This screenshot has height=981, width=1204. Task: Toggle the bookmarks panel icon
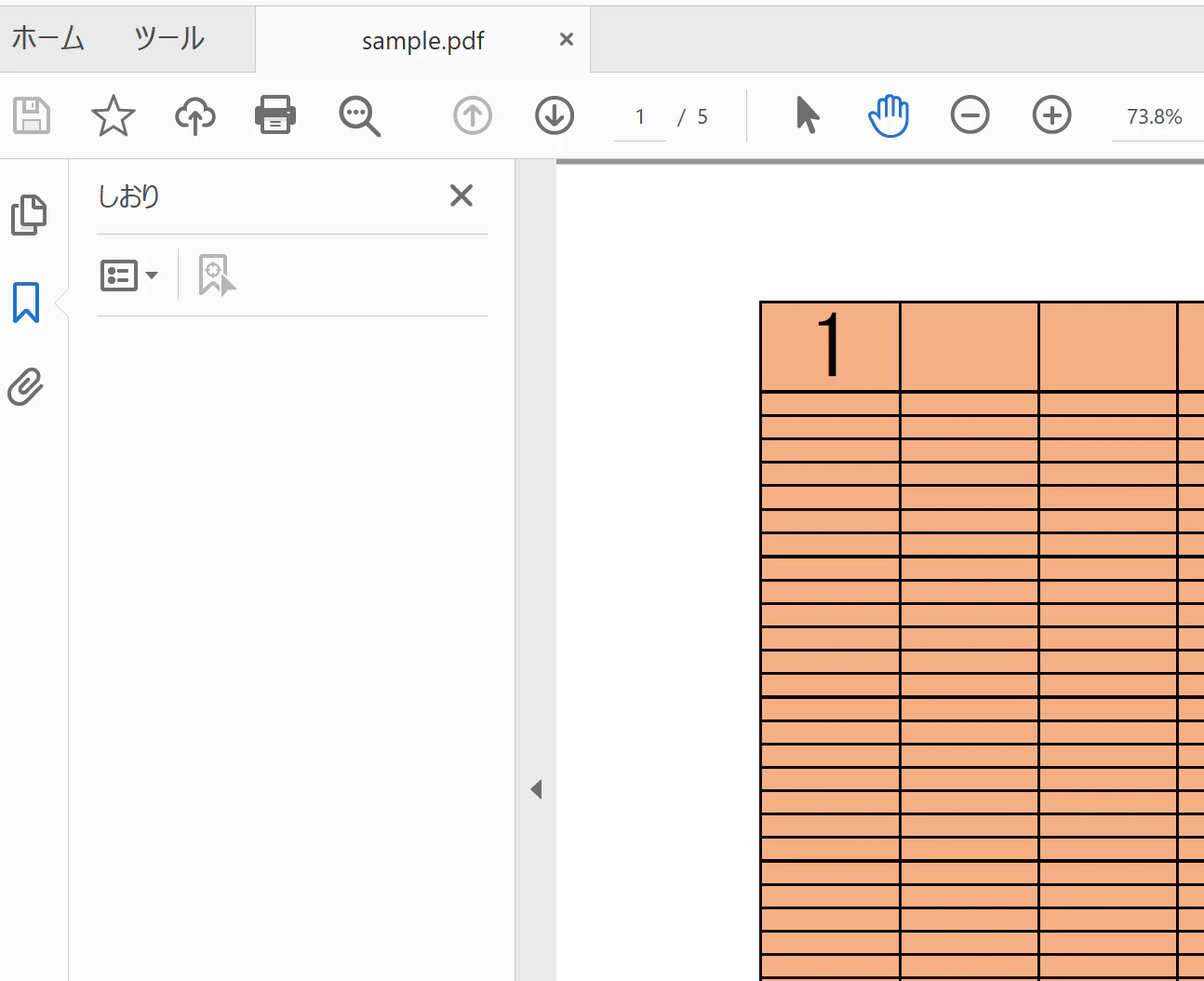click(26, 302)
